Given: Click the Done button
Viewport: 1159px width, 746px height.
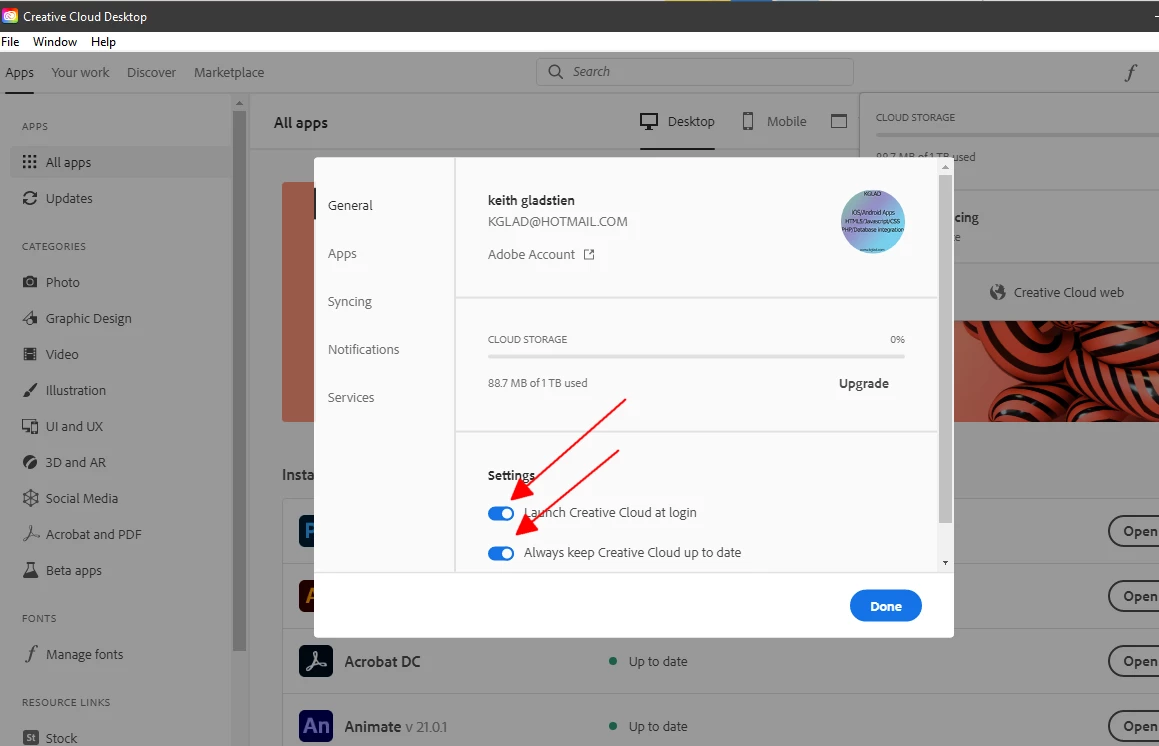Looking at the screenshot, I should tap(886, 606).
